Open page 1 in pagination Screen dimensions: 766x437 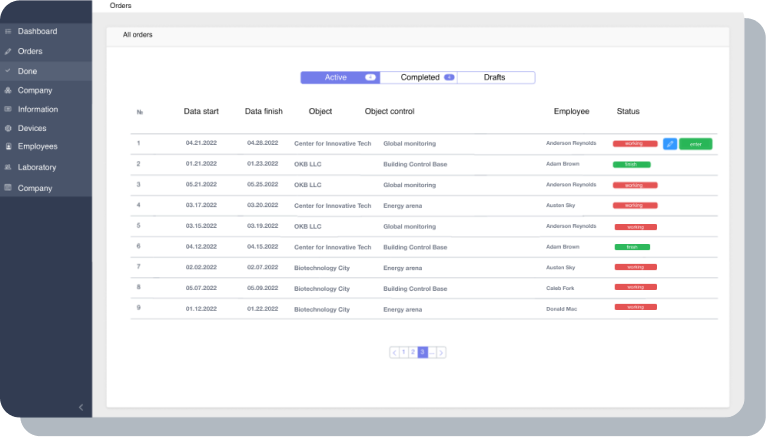[404, 352]
